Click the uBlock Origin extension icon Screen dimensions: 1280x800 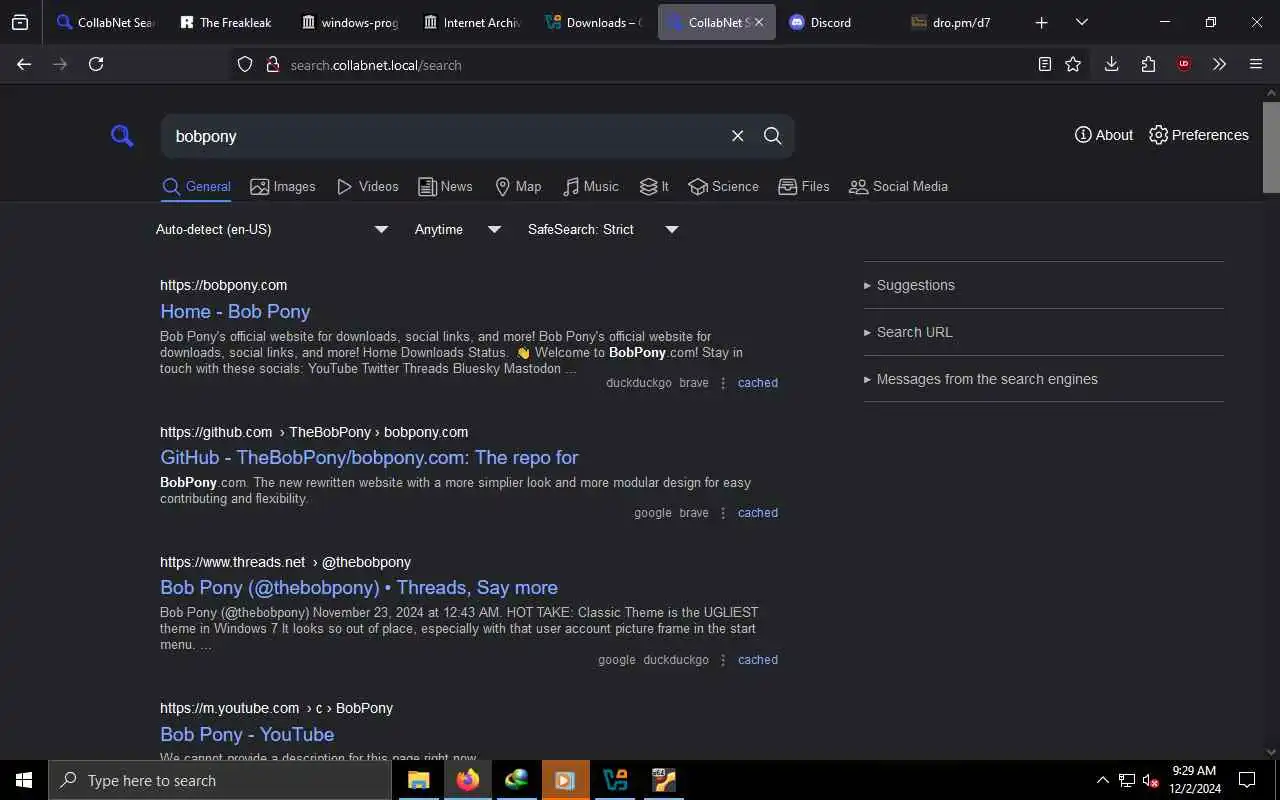1184,64
